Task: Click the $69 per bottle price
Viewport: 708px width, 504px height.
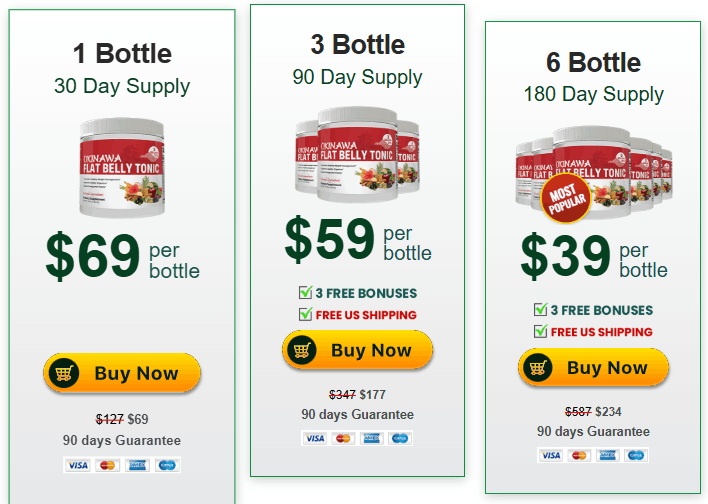Action: pyautogui.click(x=122, y=256)
